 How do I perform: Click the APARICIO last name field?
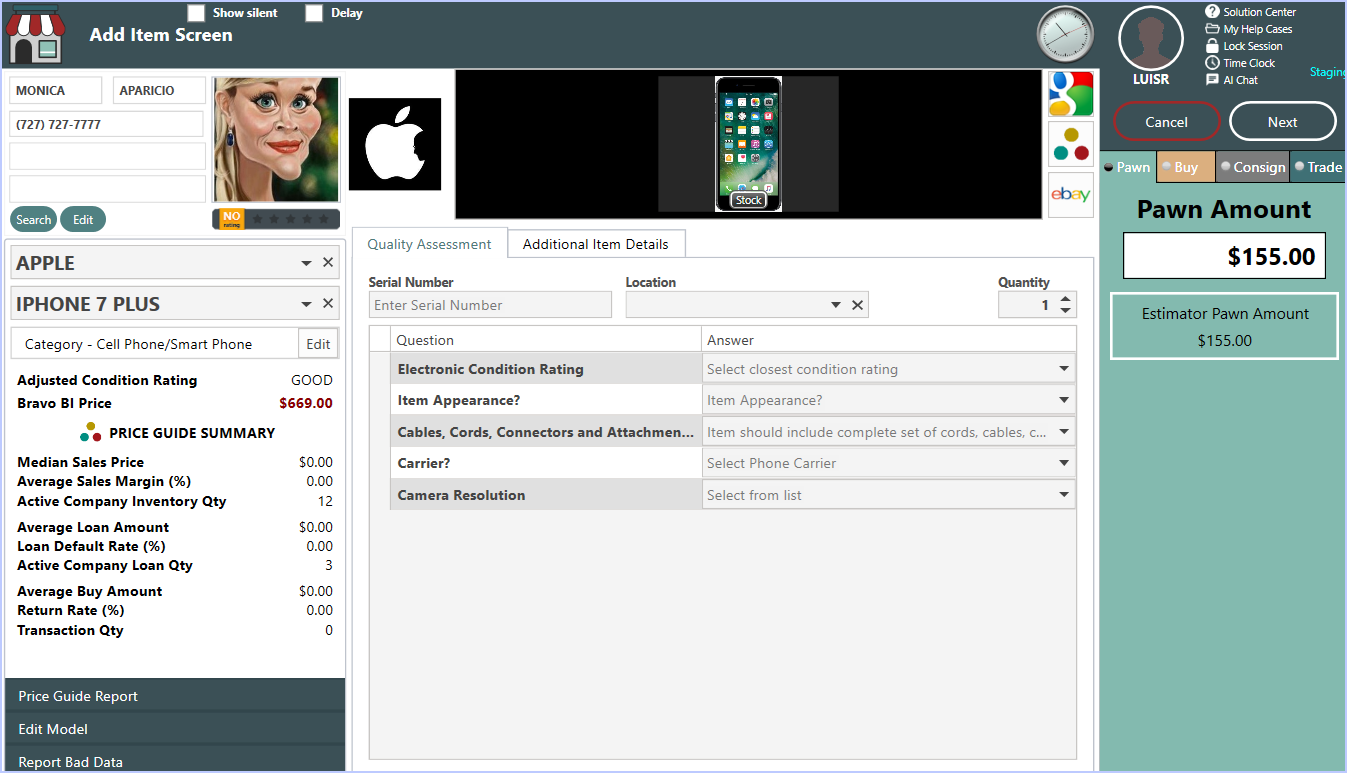tap(160, 91)
